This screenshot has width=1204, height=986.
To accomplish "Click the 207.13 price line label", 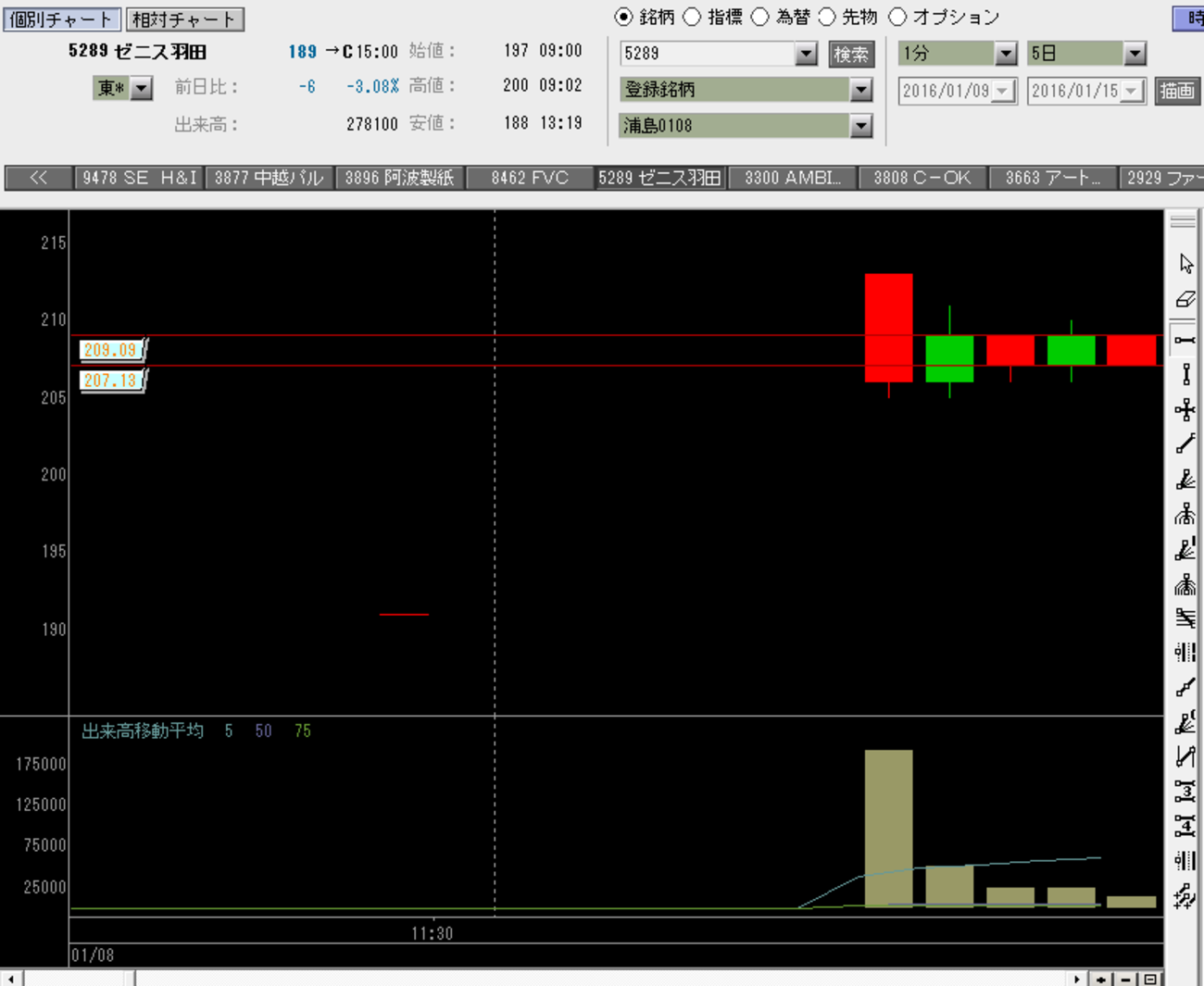I will (x=111, y=380).
